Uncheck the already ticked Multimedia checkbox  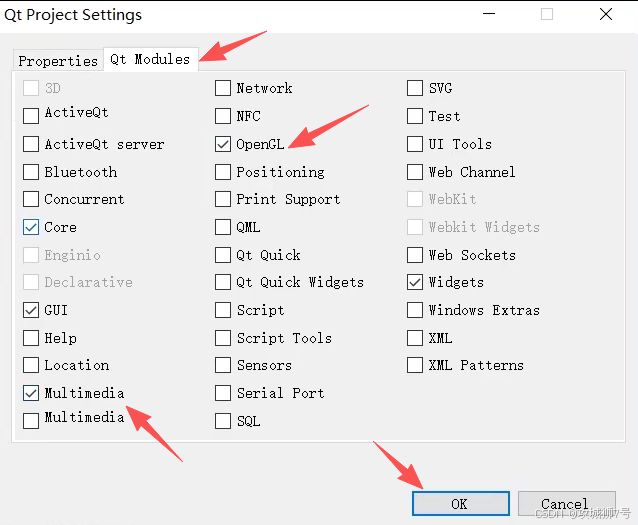click(31, 393)
